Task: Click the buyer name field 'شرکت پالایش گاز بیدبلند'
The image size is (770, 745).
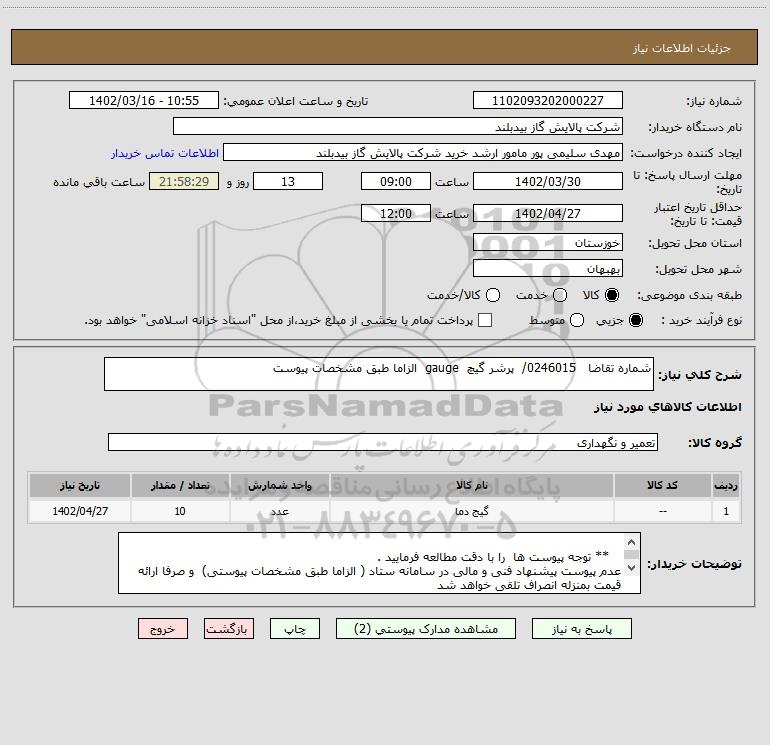Action: 398,126
